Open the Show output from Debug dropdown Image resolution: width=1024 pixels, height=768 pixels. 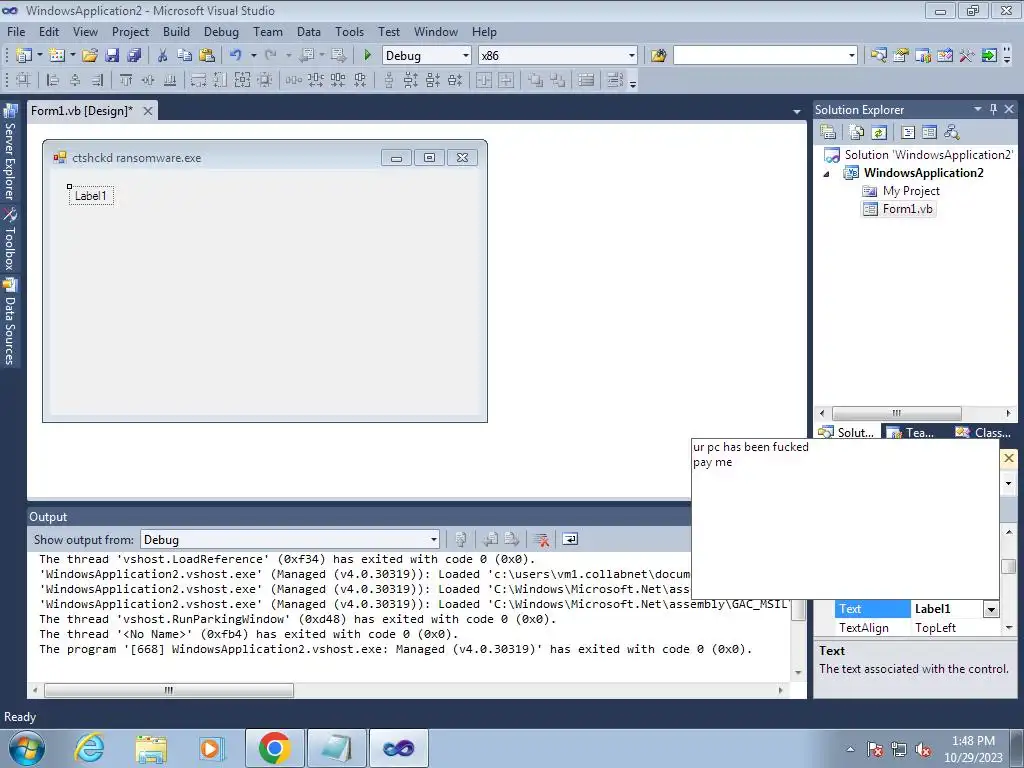[x=434, y=540]
